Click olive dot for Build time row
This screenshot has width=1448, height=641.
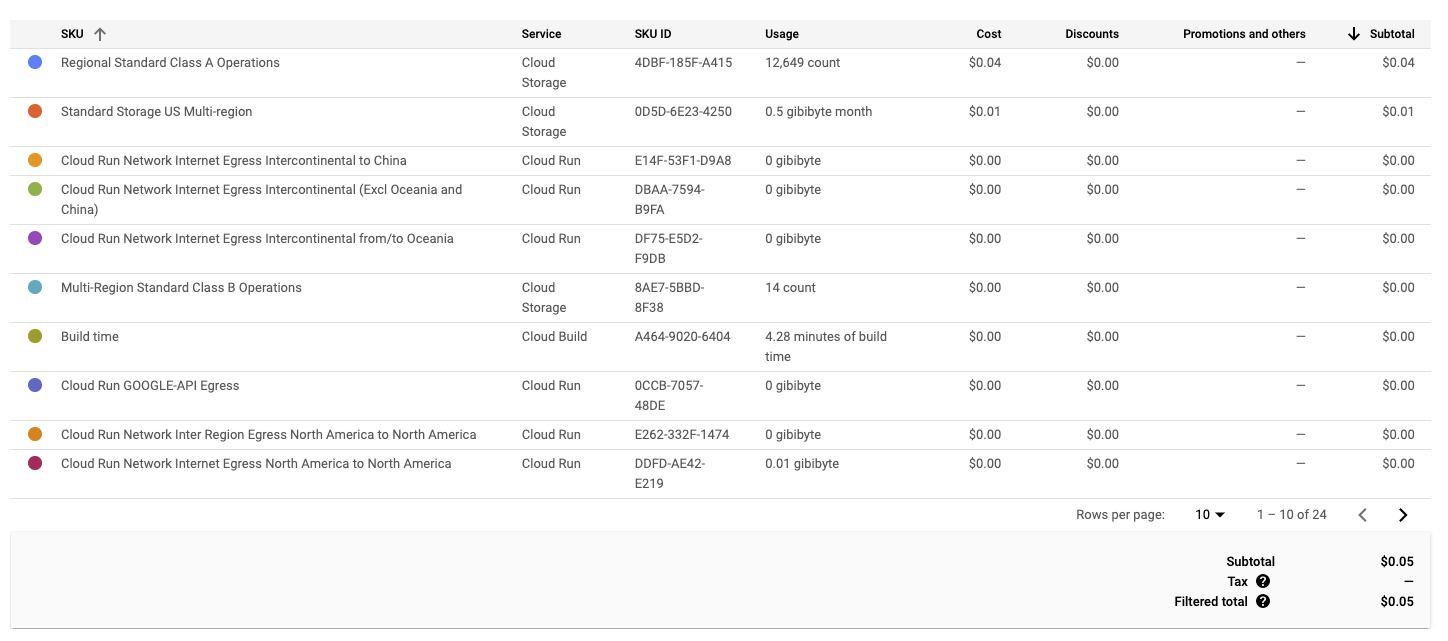(x=35, y=336)
